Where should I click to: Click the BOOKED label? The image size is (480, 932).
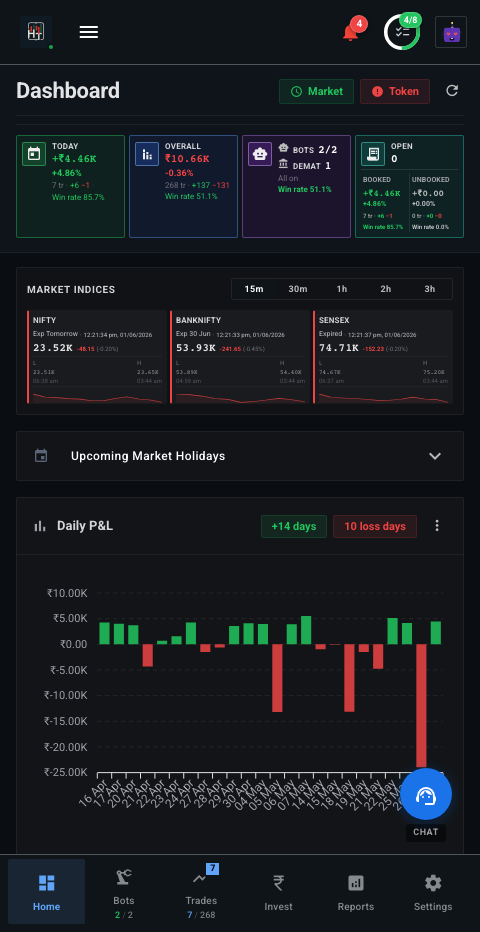pos(377,180)
